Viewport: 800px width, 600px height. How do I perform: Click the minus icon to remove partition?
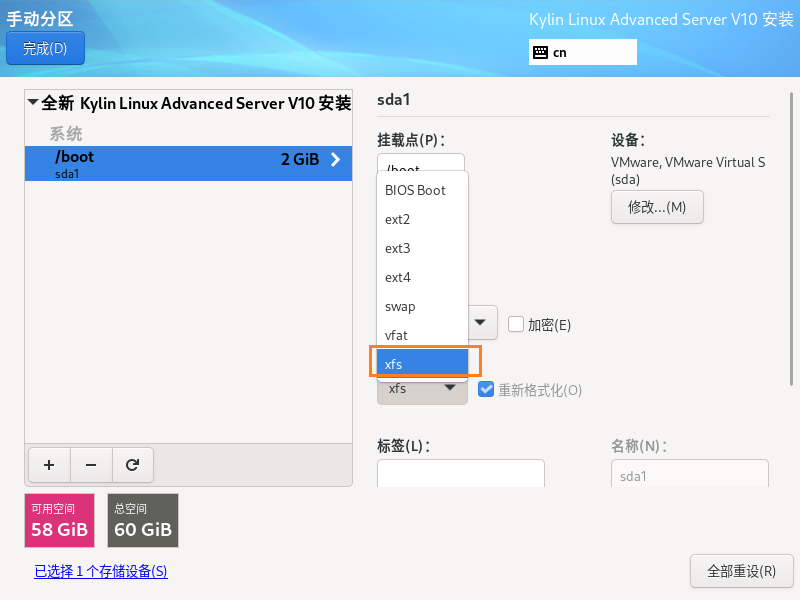(91, 464)
